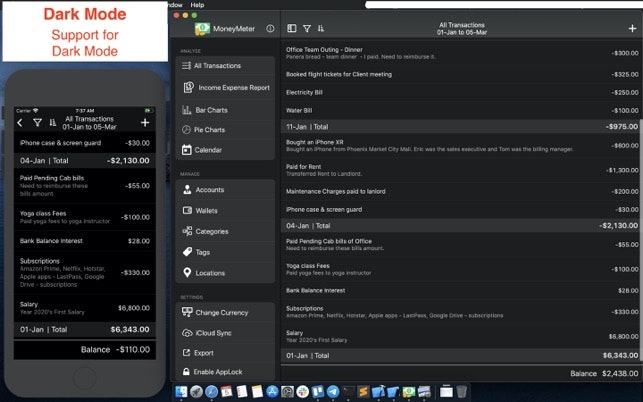Screen dimensions: 643x402
Task: Select 'Bought an iPhone XR' transaction
Action: tap(462, 146)
